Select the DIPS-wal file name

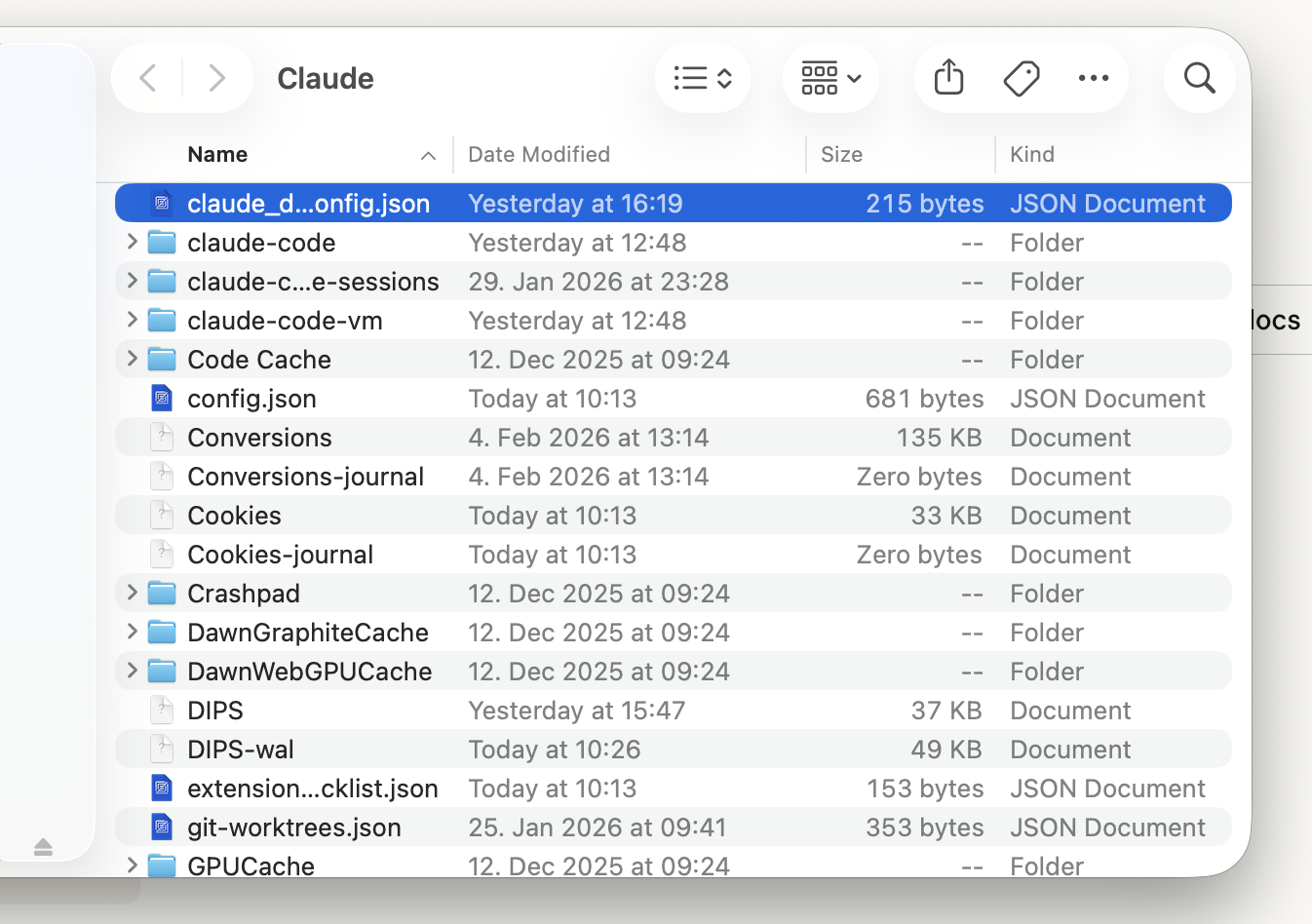[241, 749]
